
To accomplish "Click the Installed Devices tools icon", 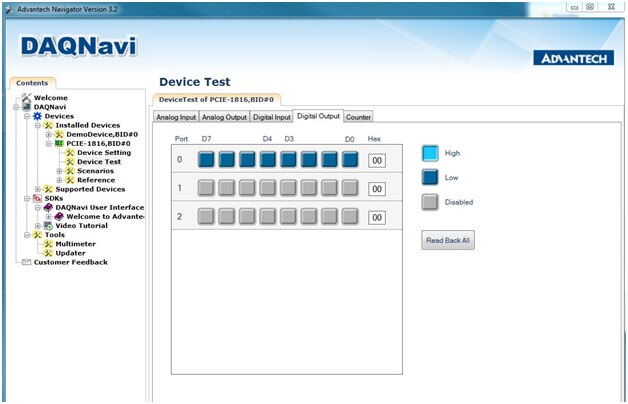I will [x=48, y=125].
